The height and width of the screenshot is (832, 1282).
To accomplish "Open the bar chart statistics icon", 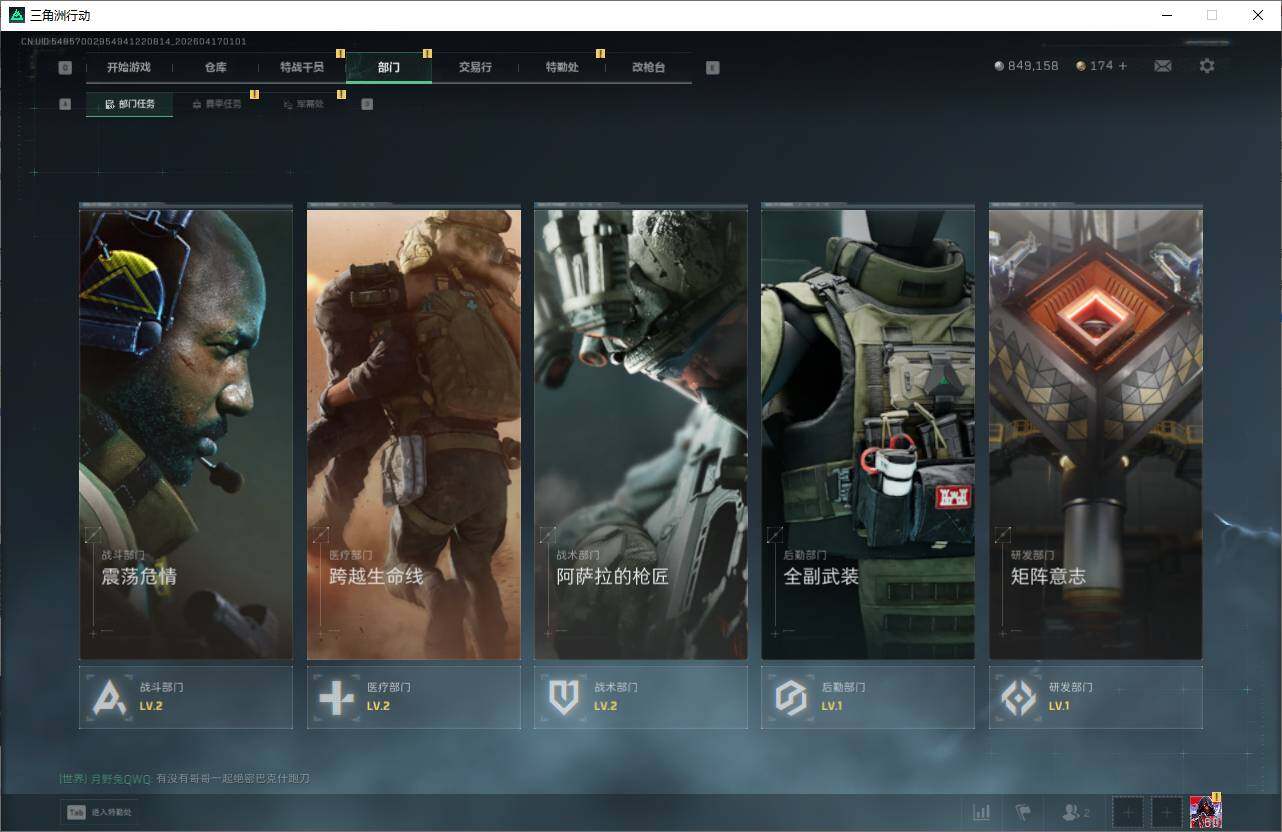I will tap(982, 812).
